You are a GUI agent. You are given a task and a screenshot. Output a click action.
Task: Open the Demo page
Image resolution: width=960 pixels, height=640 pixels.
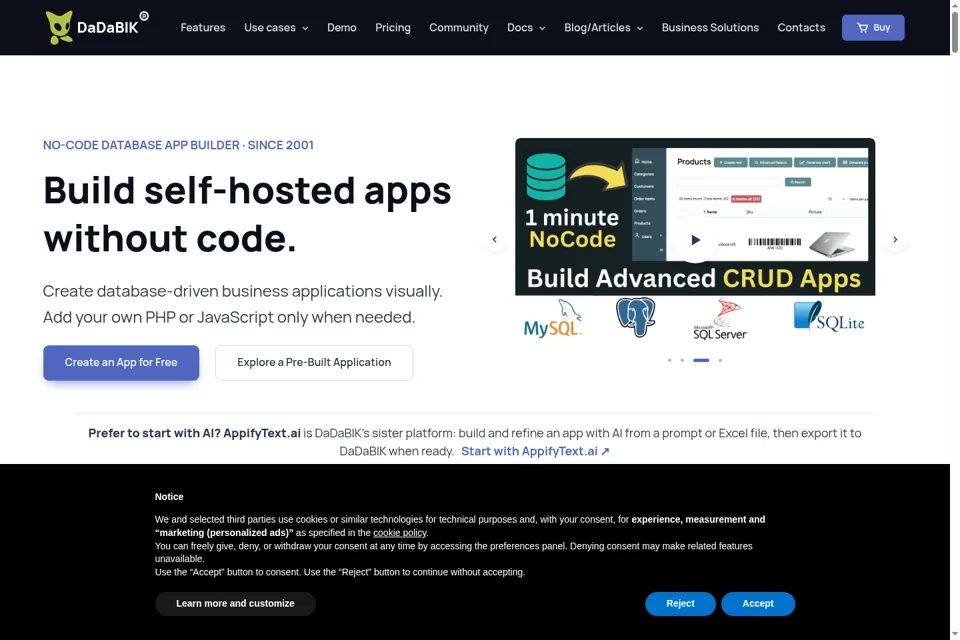coord(342,28)
